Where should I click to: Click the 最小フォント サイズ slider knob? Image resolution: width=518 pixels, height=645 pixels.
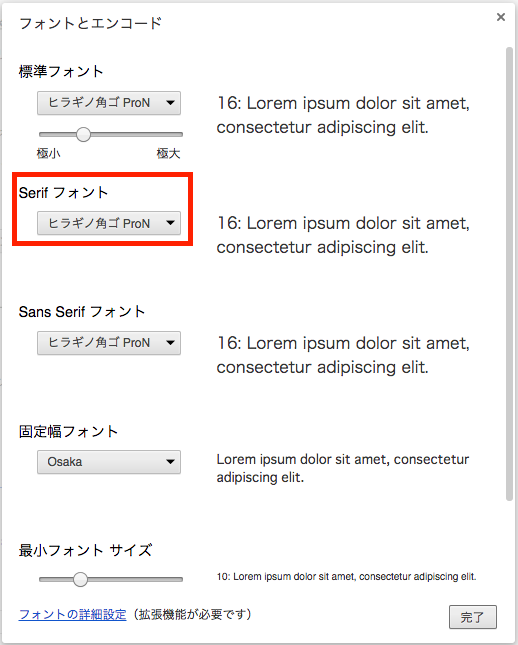point(80,579)
